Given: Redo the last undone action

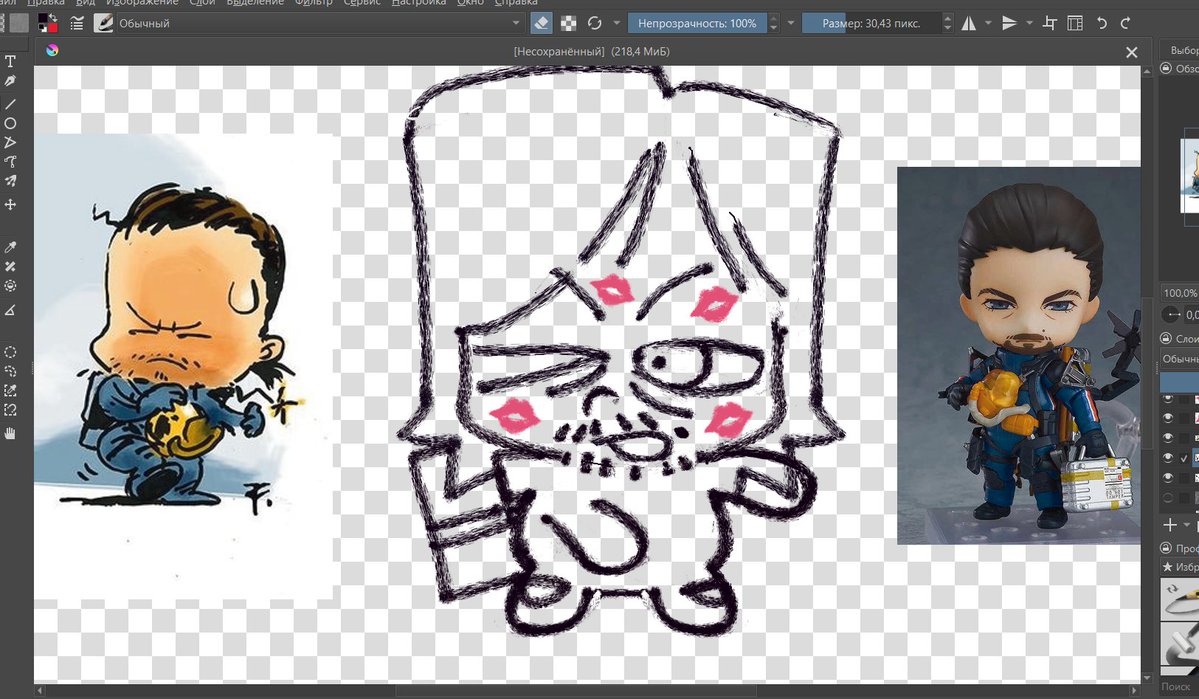Looking at the screenshot, I should [x=1126, y=24].
